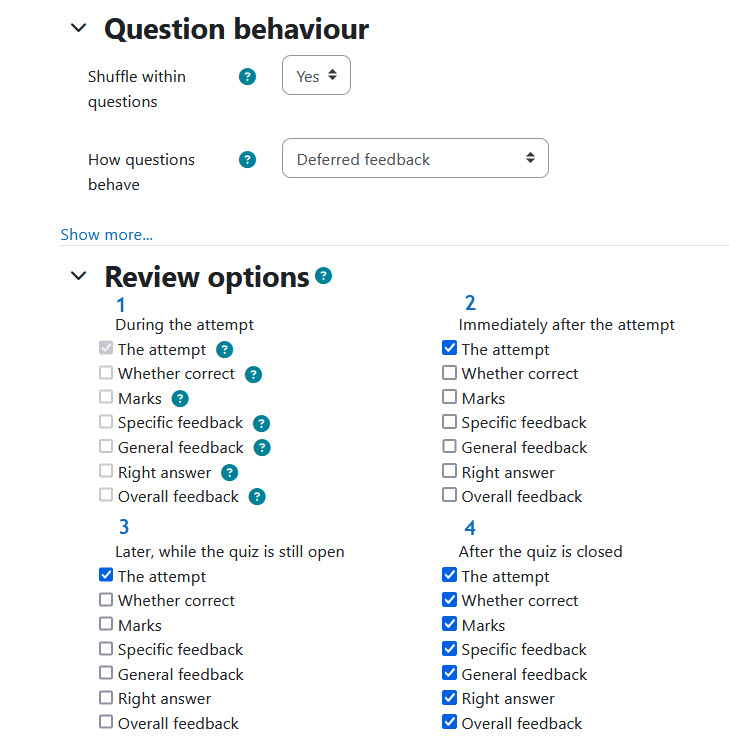The image size is (729, 753).
Task: Click the help icon beside Marks
Action: coord(180,399)
